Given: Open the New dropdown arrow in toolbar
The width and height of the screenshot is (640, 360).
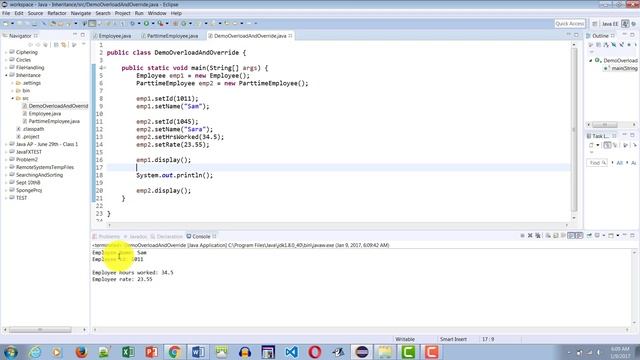Looking at the screenshot, I should pos(12,24).
